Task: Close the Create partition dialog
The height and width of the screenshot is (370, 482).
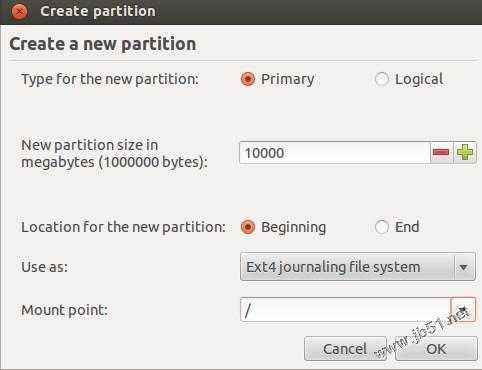Action: [x=19, y=12]
